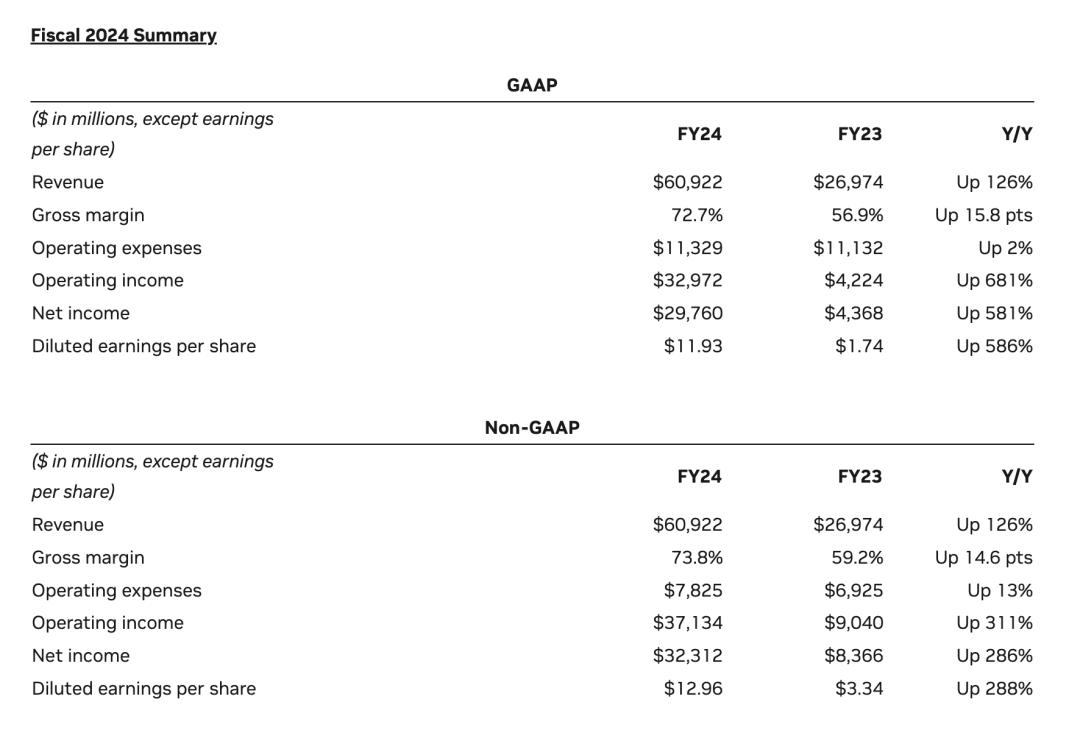Click GAAP net income $29,760 value
Image resolution: width=1080 pixels, height=741 pixels.
point(687,313)
